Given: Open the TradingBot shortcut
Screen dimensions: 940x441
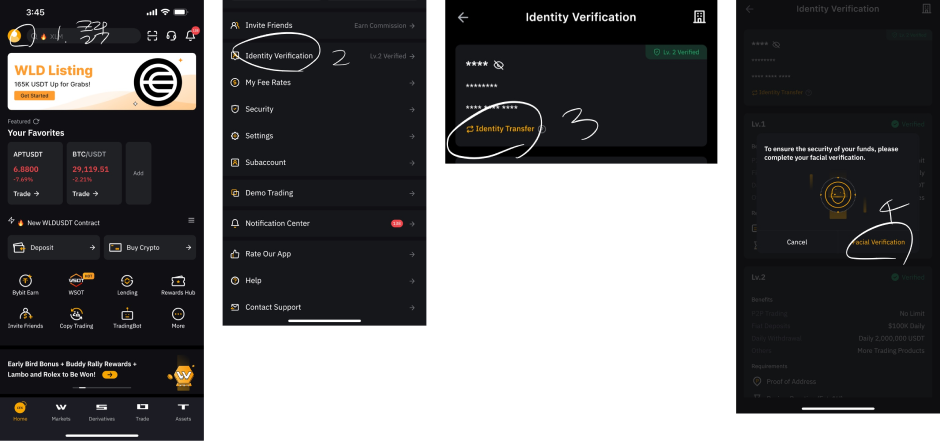Looking at the screenshot, I should [127, 318].
